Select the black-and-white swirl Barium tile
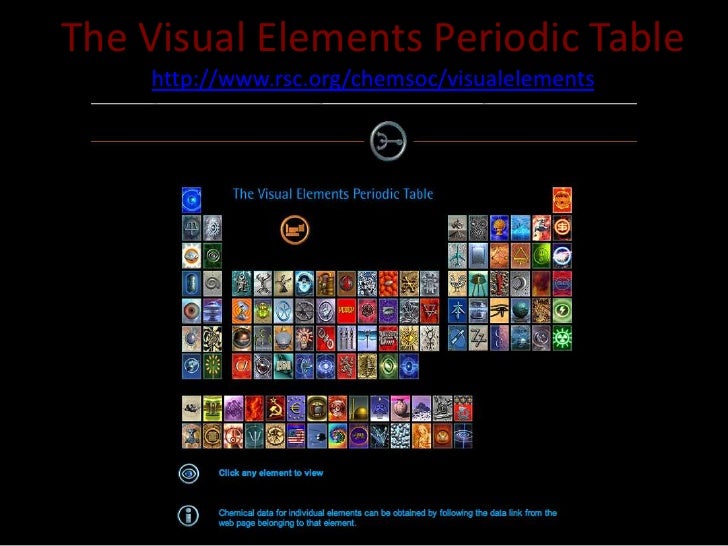This screenshot has height=546, width=728. tap(212, 338)
